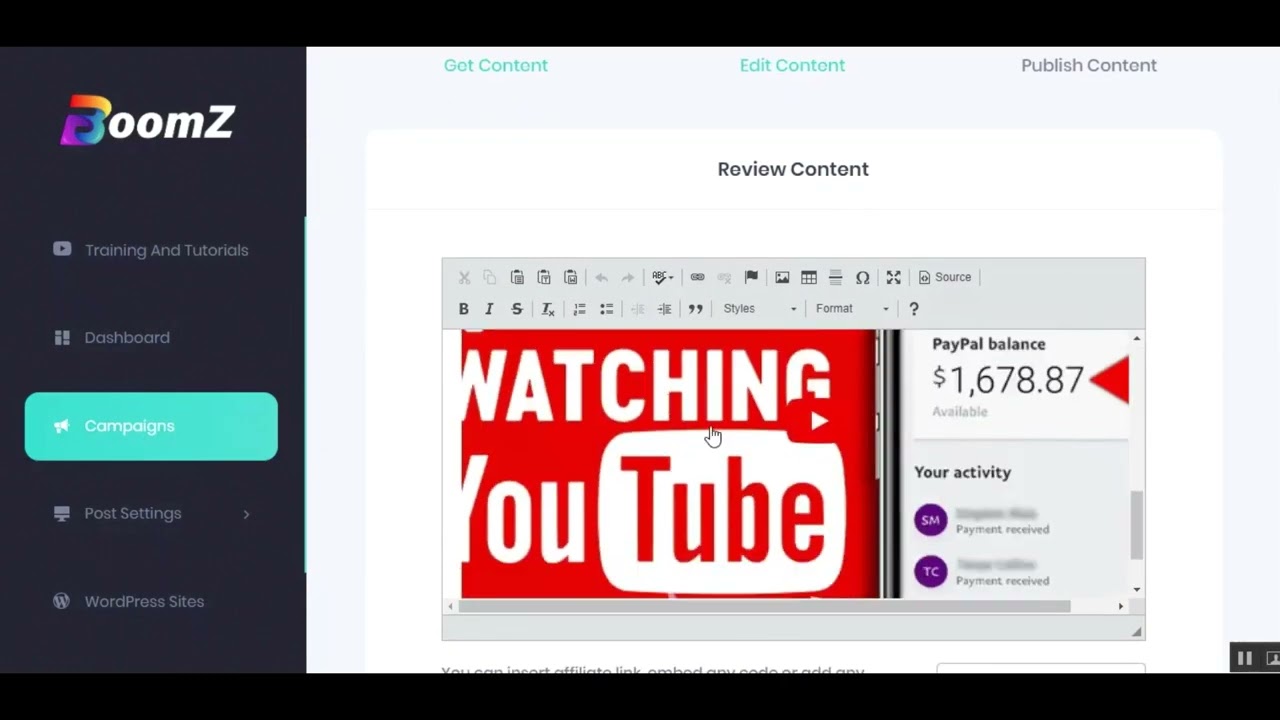This screenshot has width=1280, height=720.
Task: Click the Campaigns megaphone icon
Action: [x=62, y=426]
